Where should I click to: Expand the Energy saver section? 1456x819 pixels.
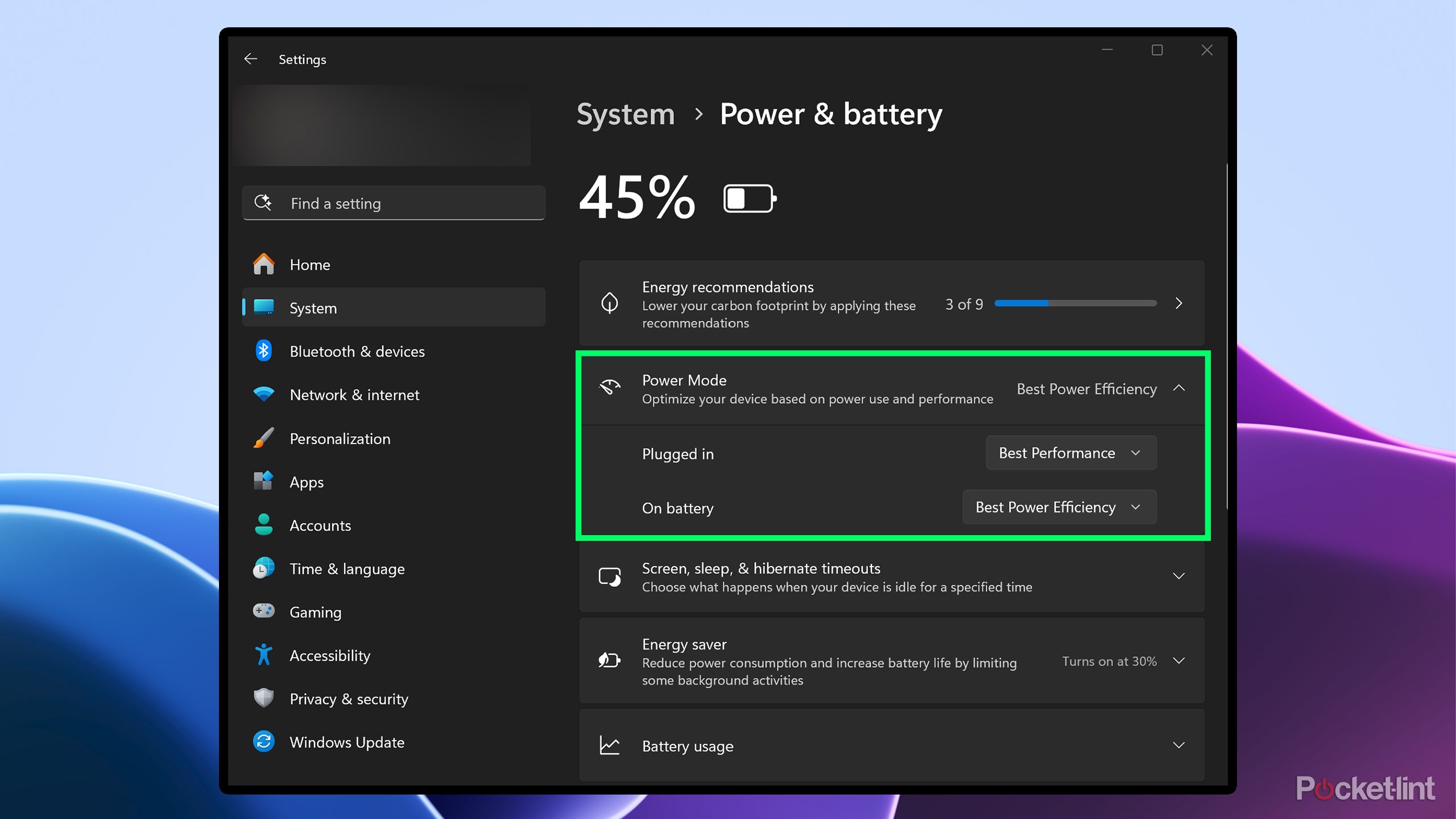tap(1178, 661)
